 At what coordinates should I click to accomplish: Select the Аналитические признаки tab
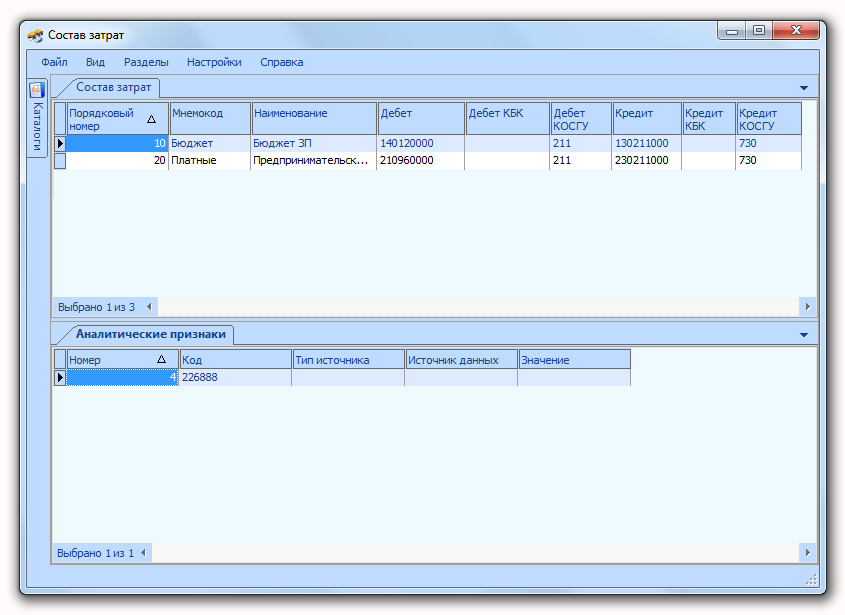coord(150,334)
